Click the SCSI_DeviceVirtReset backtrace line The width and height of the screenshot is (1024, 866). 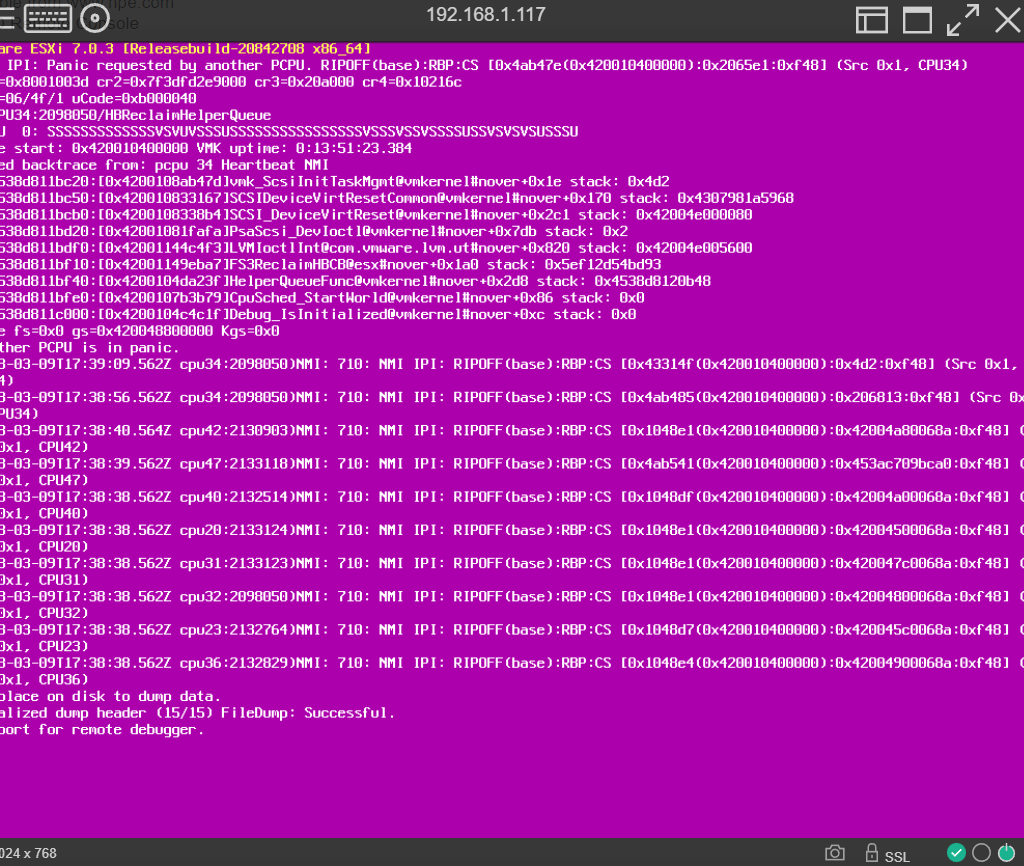coord(376,214)
